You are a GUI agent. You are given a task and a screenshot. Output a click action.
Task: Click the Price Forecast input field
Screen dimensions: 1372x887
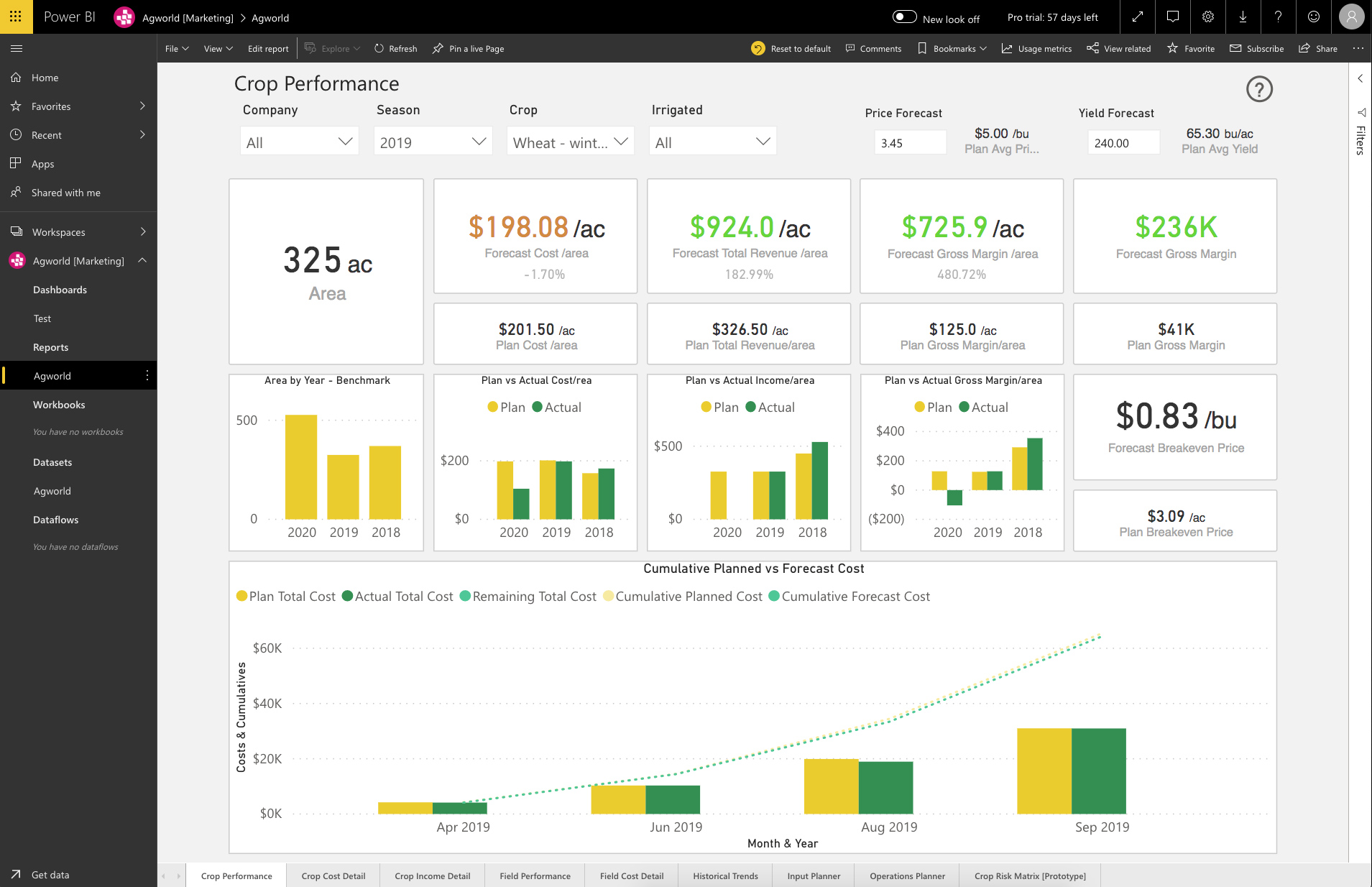pos(910,142)
